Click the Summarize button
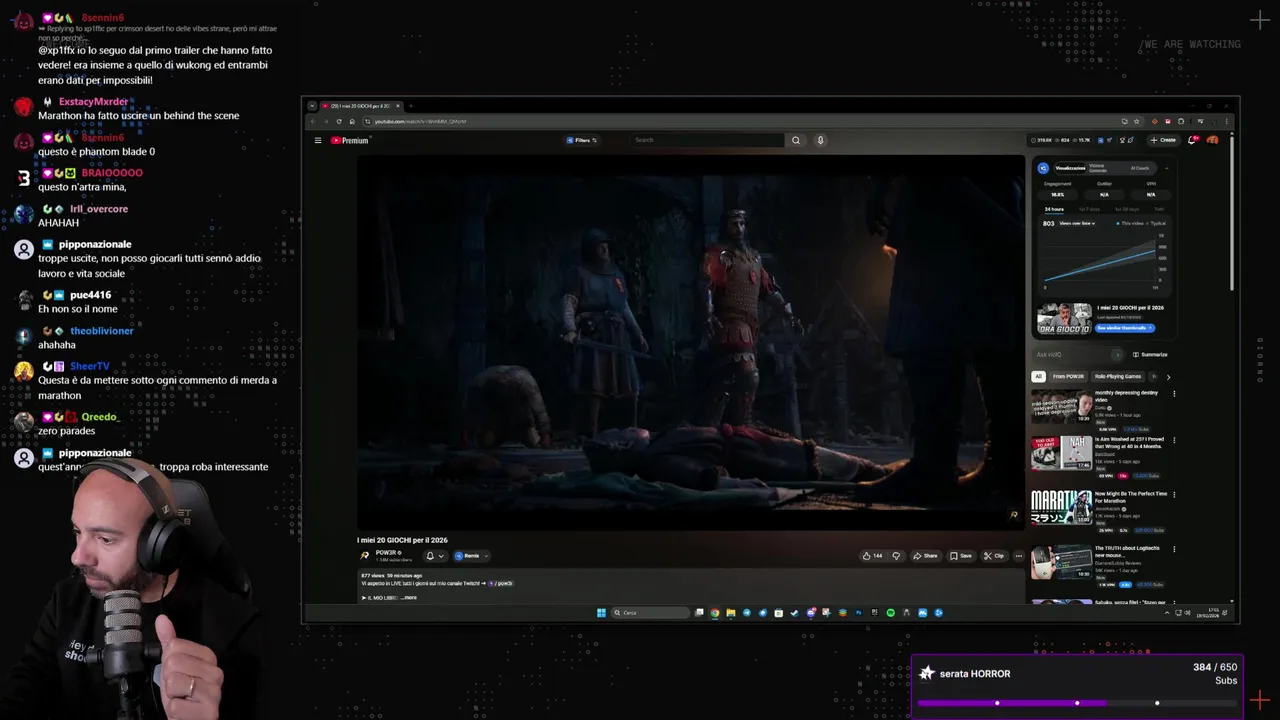 click(1150, 354)
